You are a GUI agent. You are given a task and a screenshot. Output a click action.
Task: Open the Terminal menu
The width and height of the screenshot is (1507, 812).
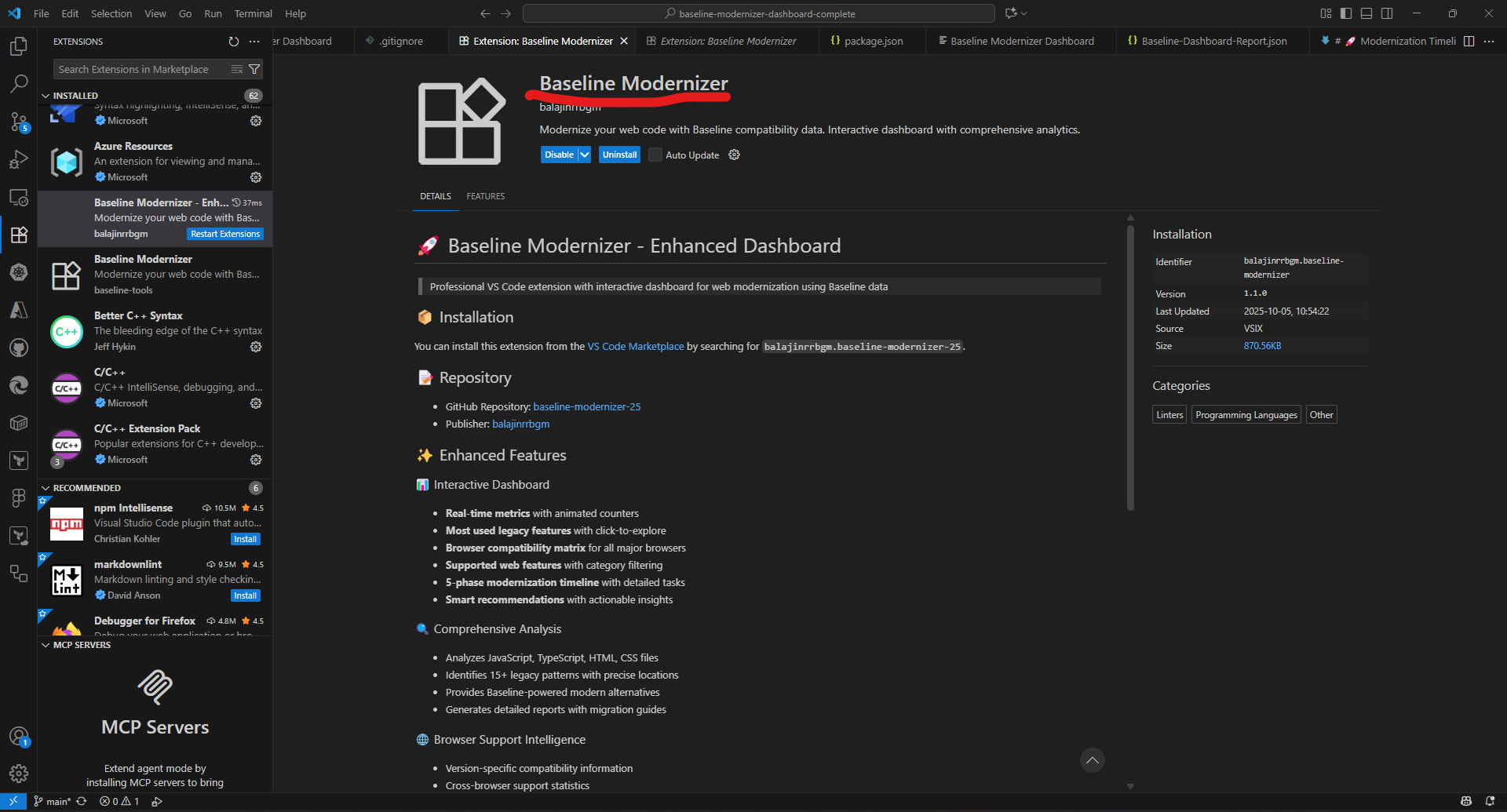click(253, 13)
